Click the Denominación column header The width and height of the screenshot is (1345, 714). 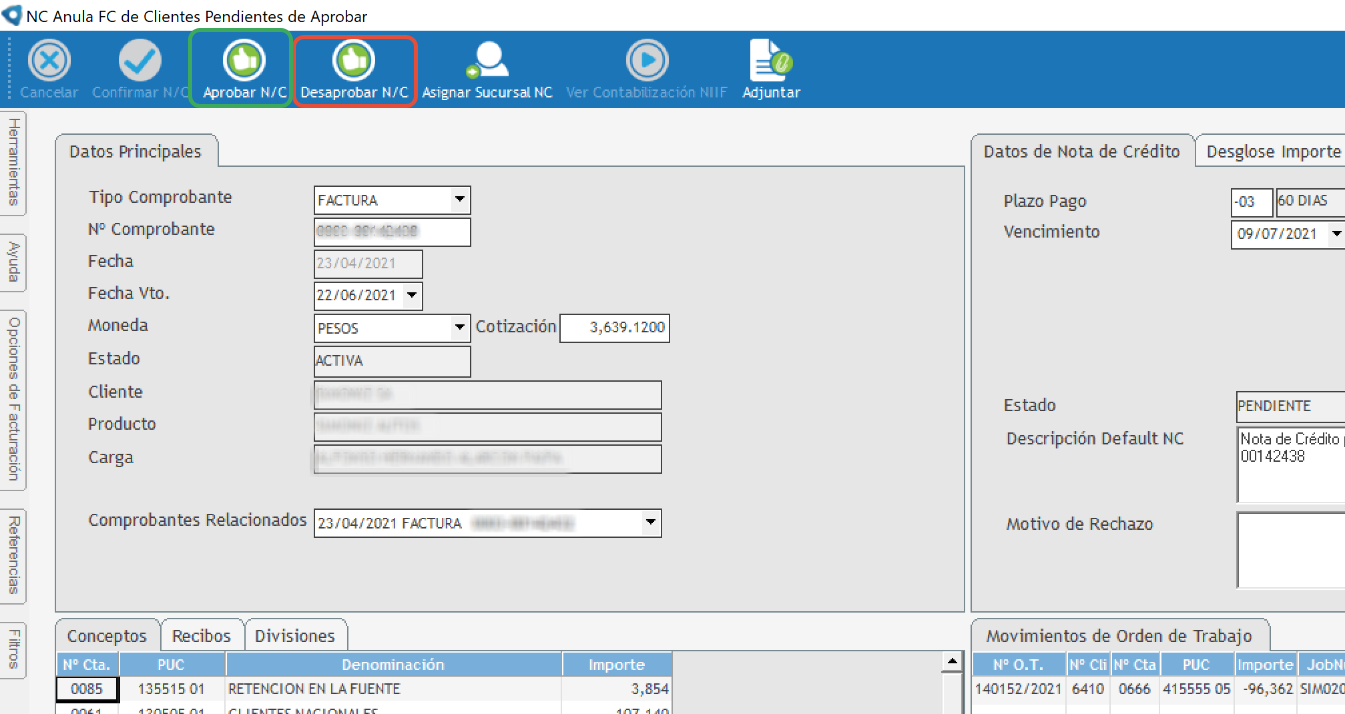pyautogui.click(x=393, y=664)
